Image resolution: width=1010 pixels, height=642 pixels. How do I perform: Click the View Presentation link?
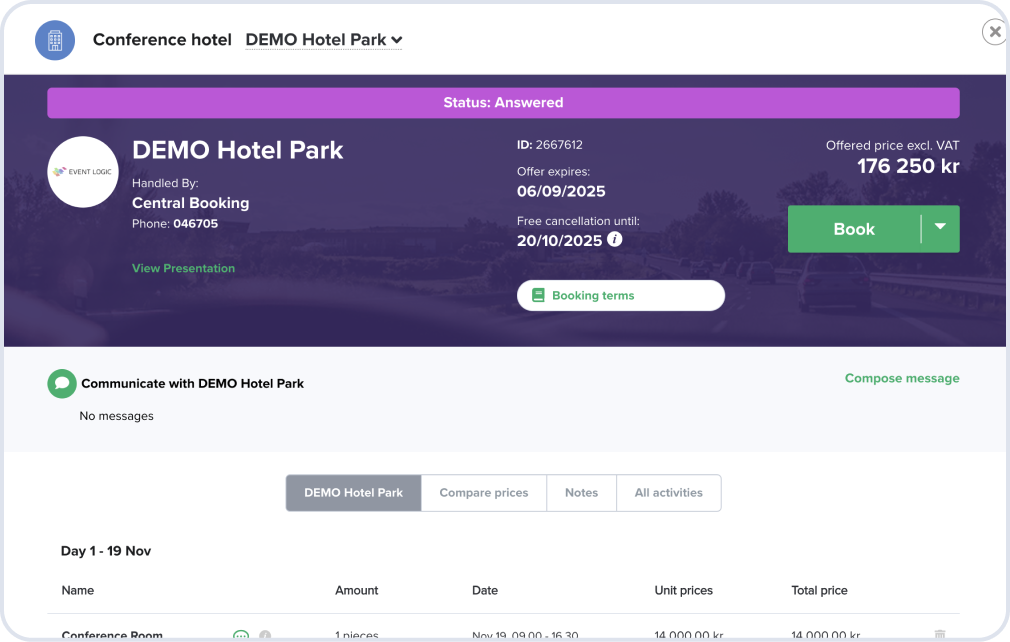pos(183,268)
